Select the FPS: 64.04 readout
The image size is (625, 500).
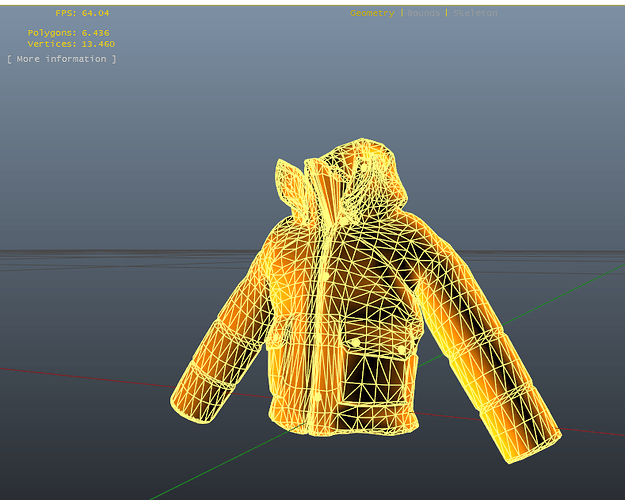[x=82, y=13]
